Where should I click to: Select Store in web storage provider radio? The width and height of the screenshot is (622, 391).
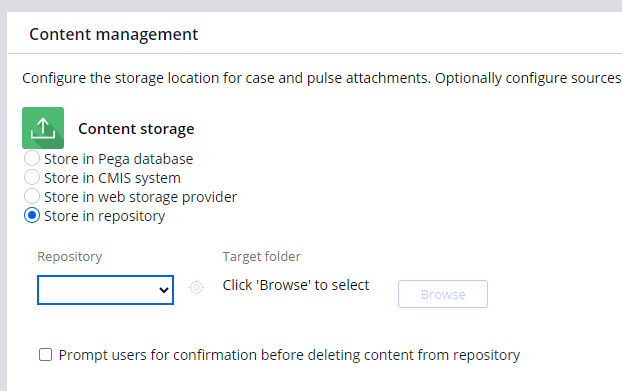click(x=32, y=196)
